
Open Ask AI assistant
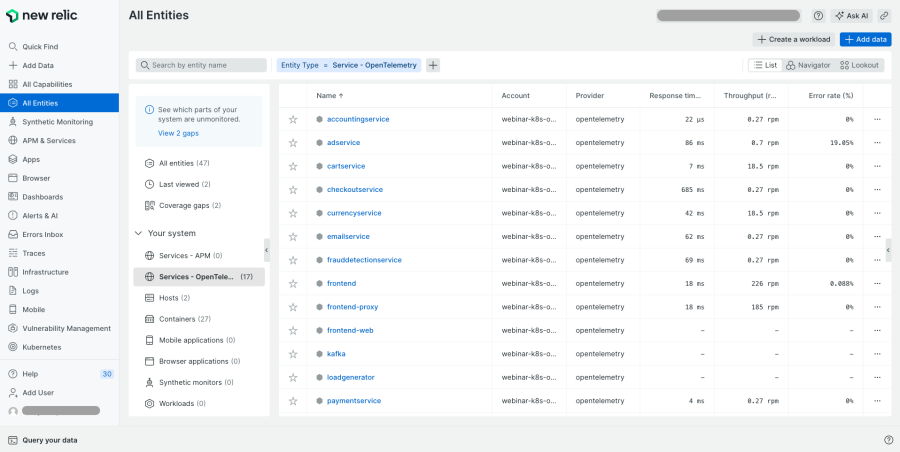pyautogui.click(x=852, y=16)
